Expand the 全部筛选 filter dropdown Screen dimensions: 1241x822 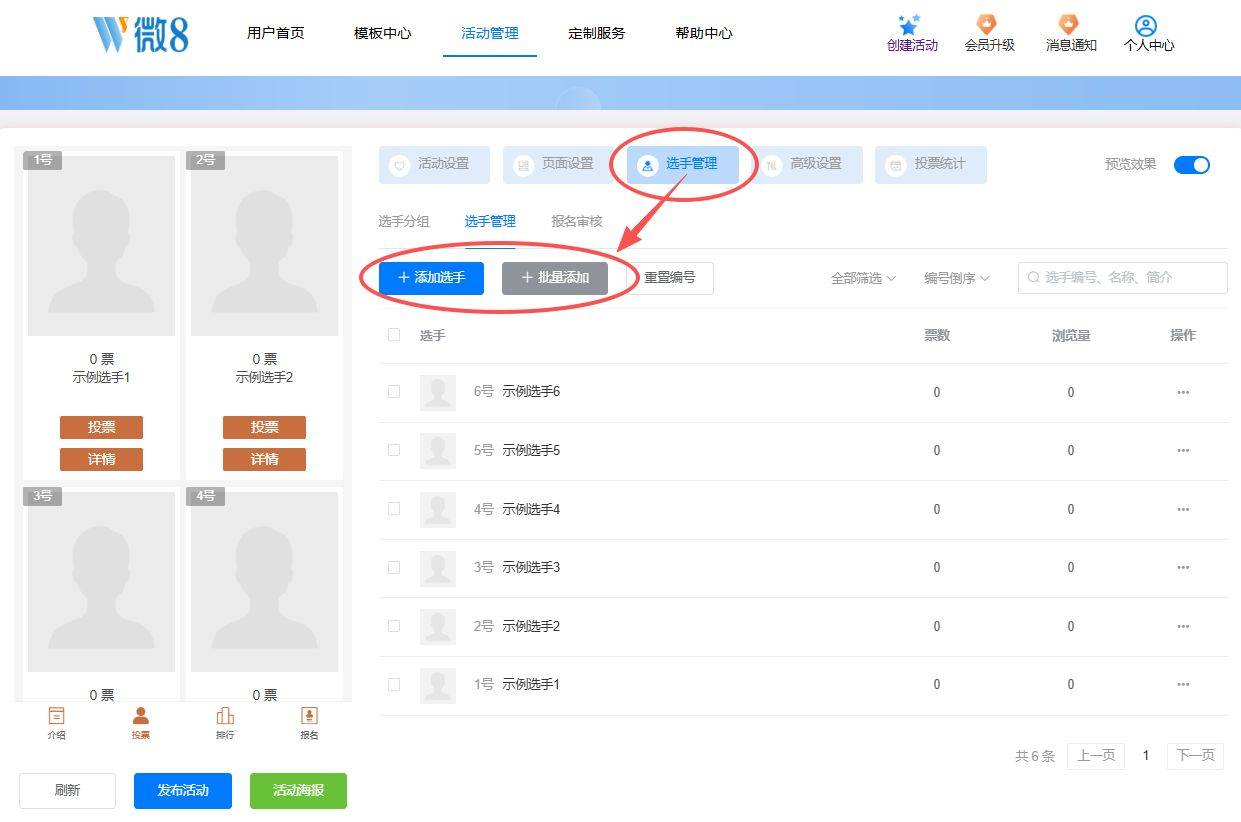click(863, 278)
